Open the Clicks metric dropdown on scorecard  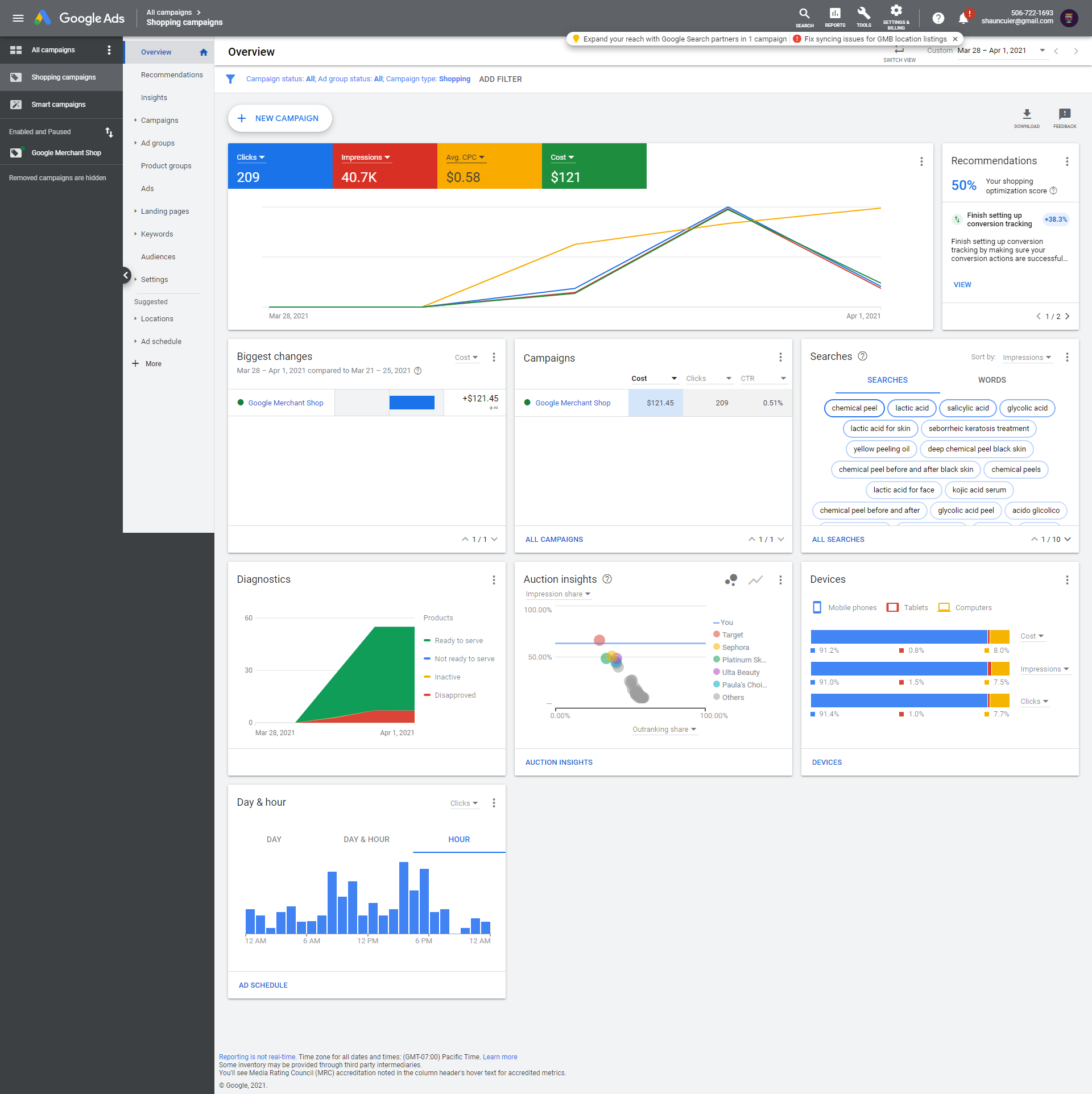click(251, 158)
